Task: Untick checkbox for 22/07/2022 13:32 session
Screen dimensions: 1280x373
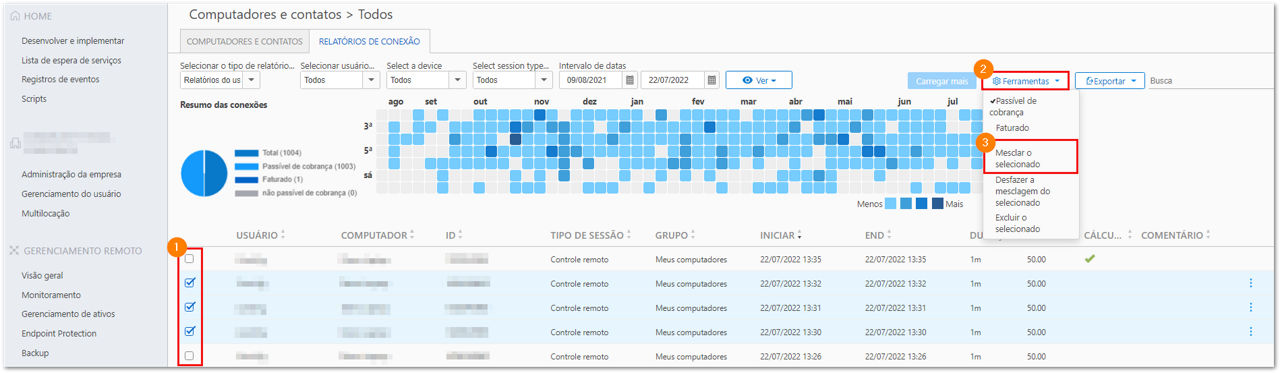Action: click(x=189, y=283)
